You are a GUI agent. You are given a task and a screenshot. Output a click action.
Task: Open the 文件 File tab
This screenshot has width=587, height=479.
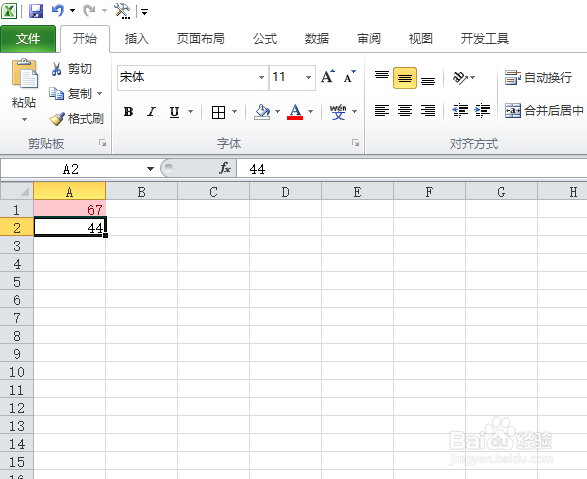(x=28, y=39)
